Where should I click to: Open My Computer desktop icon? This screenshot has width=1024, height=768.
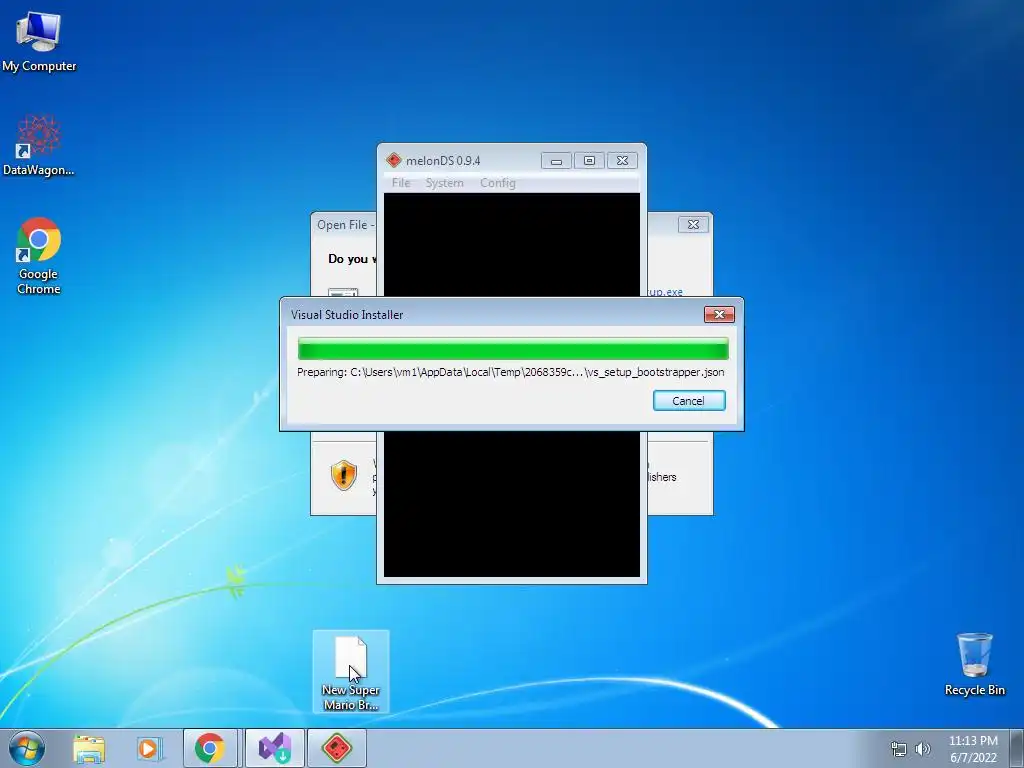pos(39,42)
